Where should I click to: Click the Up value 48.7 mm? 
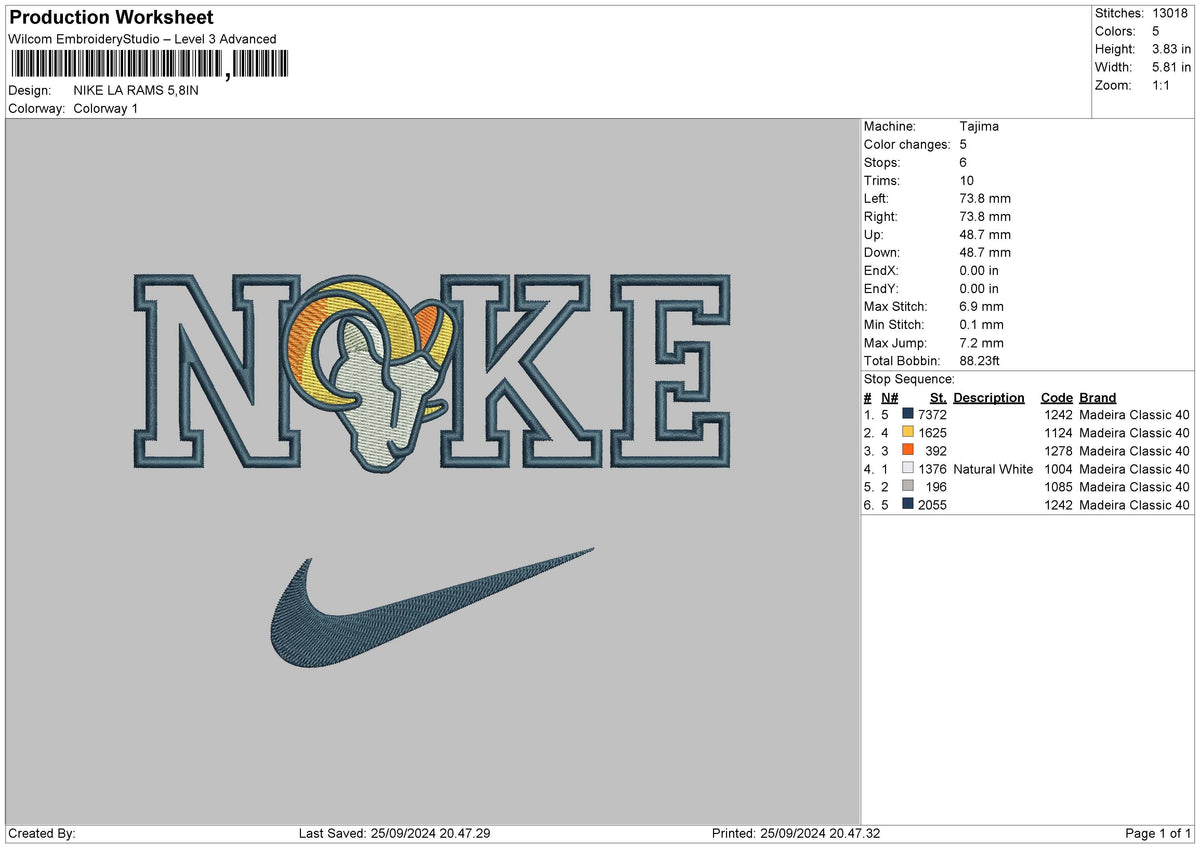point(985,234)
